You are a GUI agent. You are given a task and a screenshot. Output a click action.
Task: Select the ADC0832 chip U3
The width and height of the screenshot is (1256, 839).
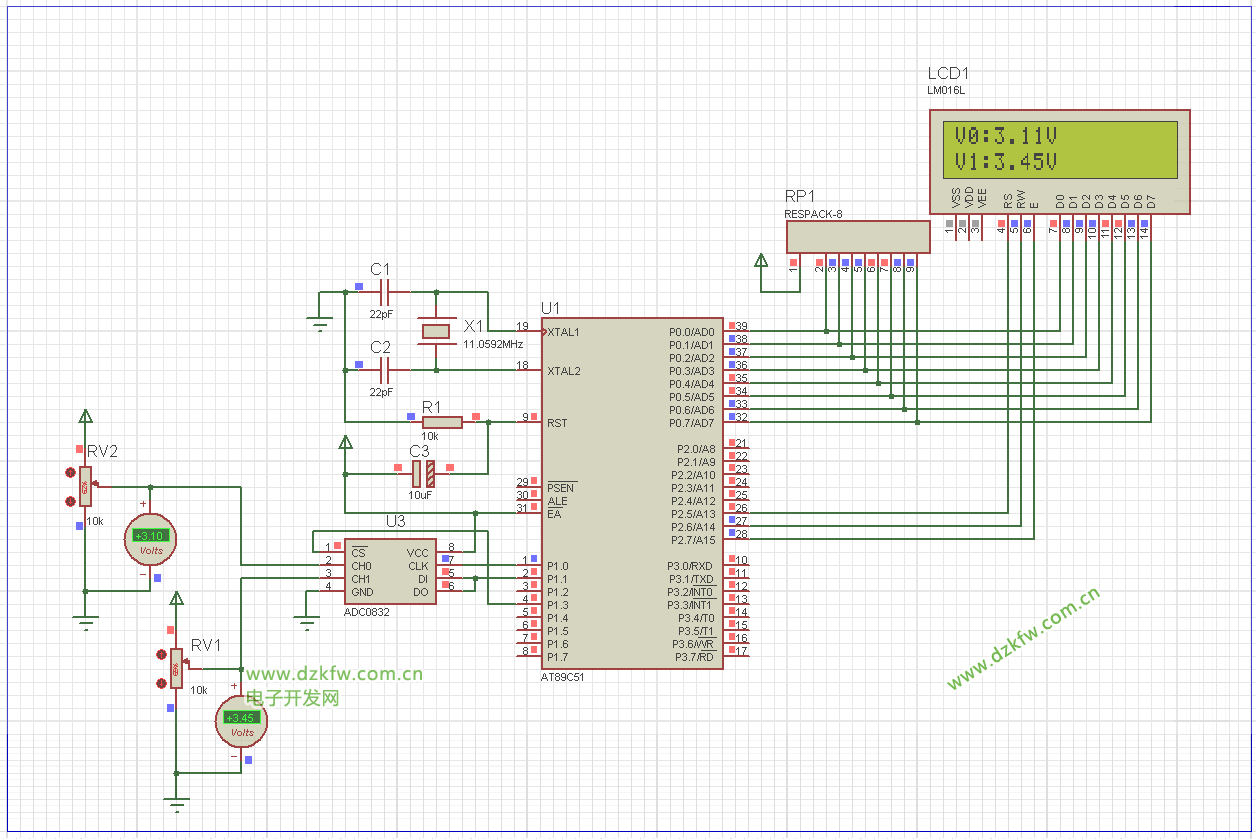pyautogui.click(x=389, y=572)
